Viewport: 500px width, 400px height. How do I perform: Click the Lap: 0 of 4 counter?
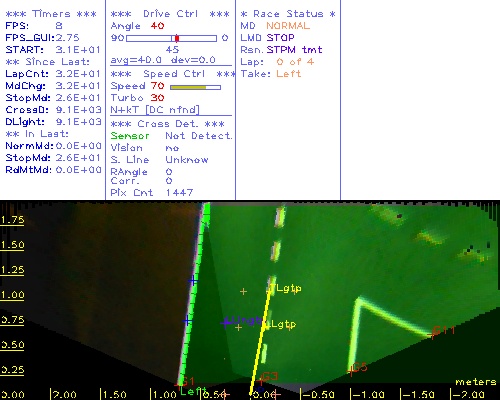tap(277, 62)
